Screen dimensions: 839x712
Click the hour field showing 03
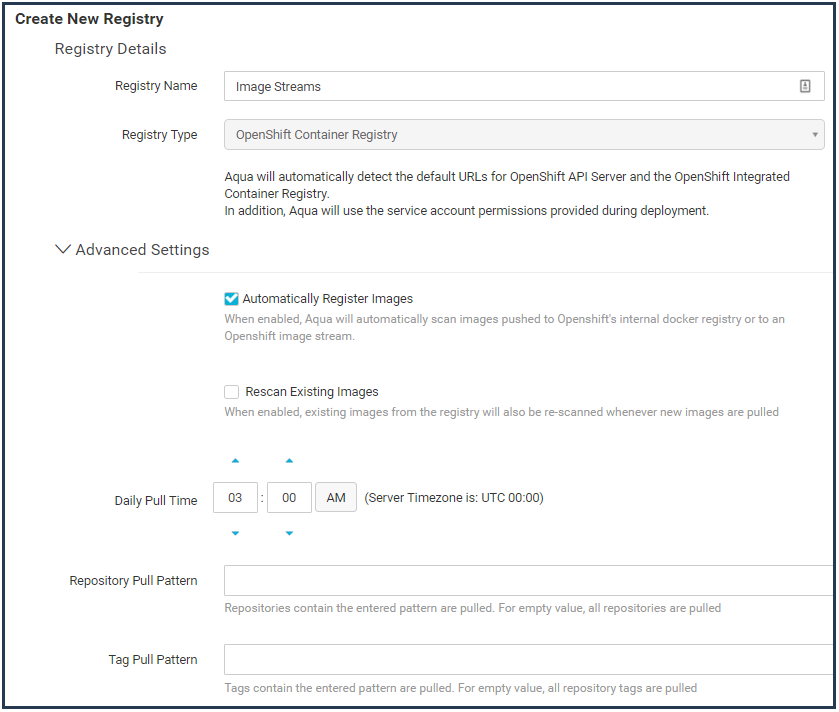pos(235,497)
